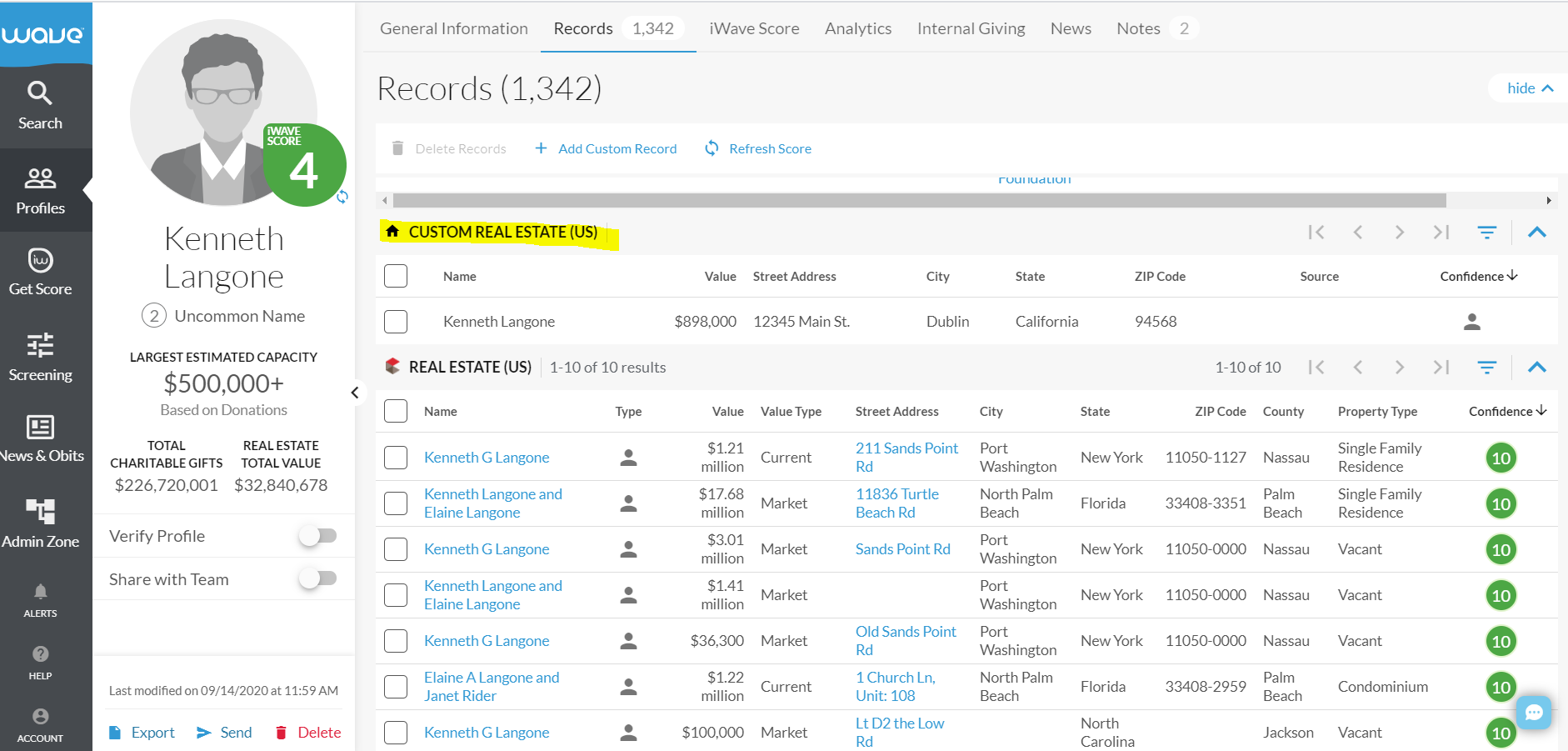Image resolution: width=1568 pixels, height=751 pixels.
Task: Enable the Share with Team toggle
Action: pos(317,578)
